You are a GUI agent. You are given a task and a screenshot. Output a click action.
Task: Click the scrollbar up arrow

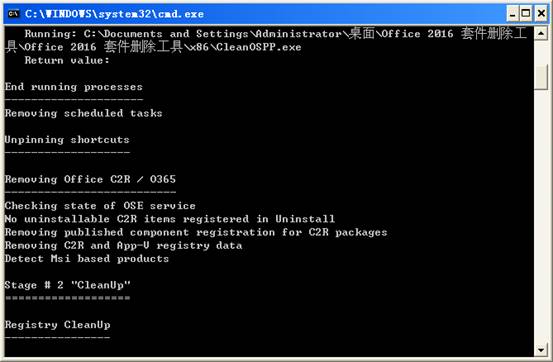(x=541, y=34)
